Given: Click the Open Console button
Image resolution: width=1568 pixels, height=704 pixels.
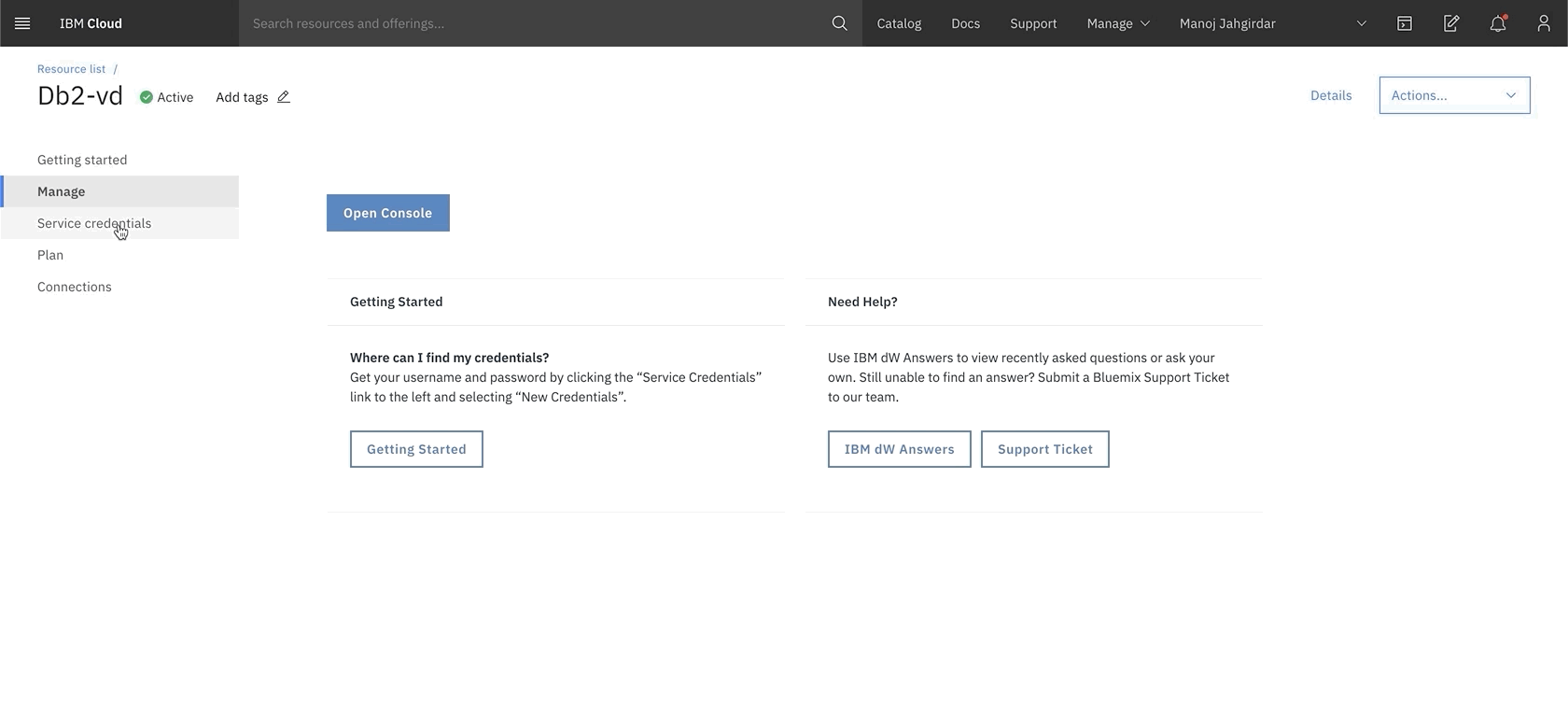Looking at the screenshot, I should (388, 213).
